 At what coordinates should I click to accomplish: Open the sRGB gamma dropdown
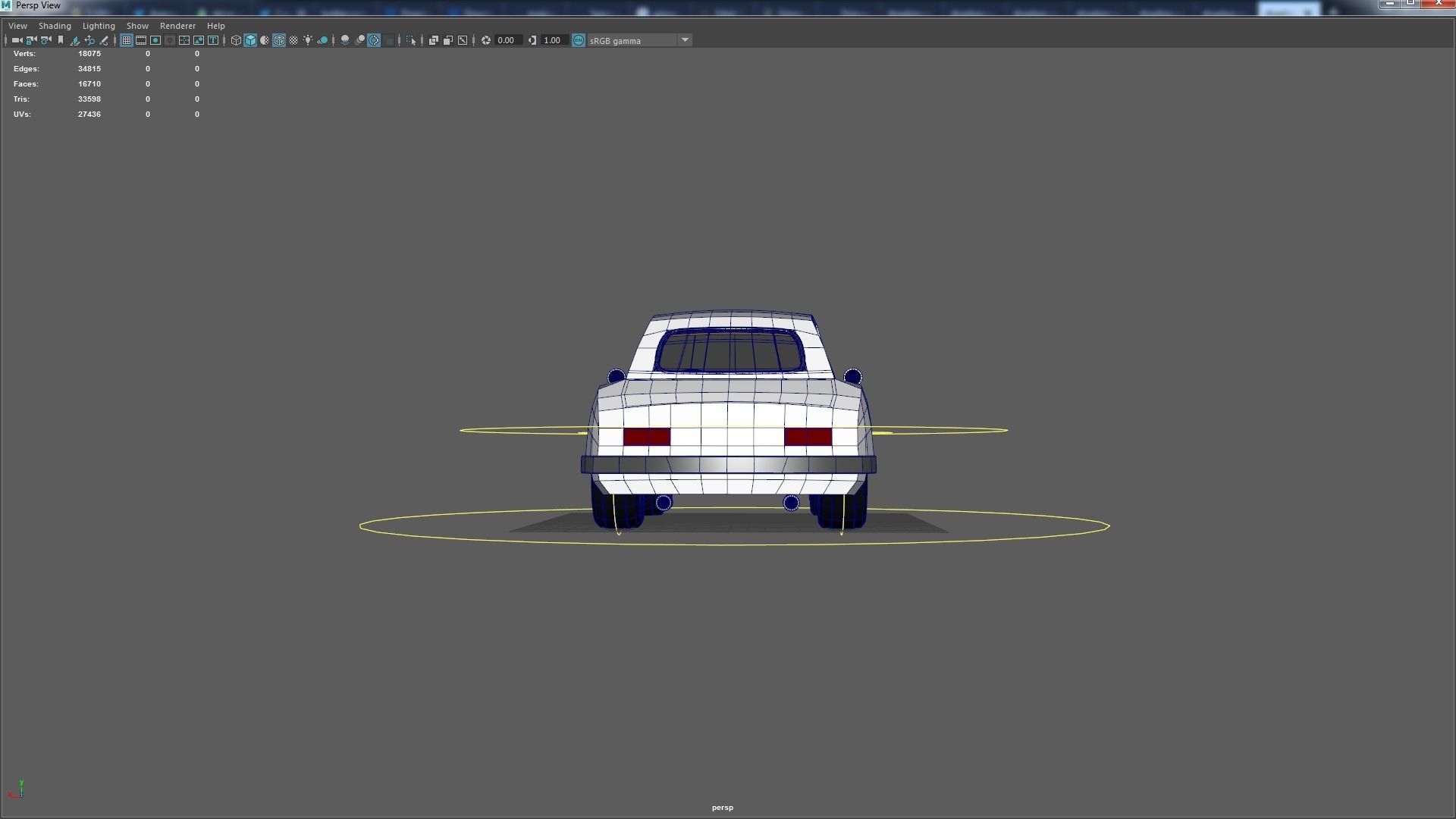639,40
